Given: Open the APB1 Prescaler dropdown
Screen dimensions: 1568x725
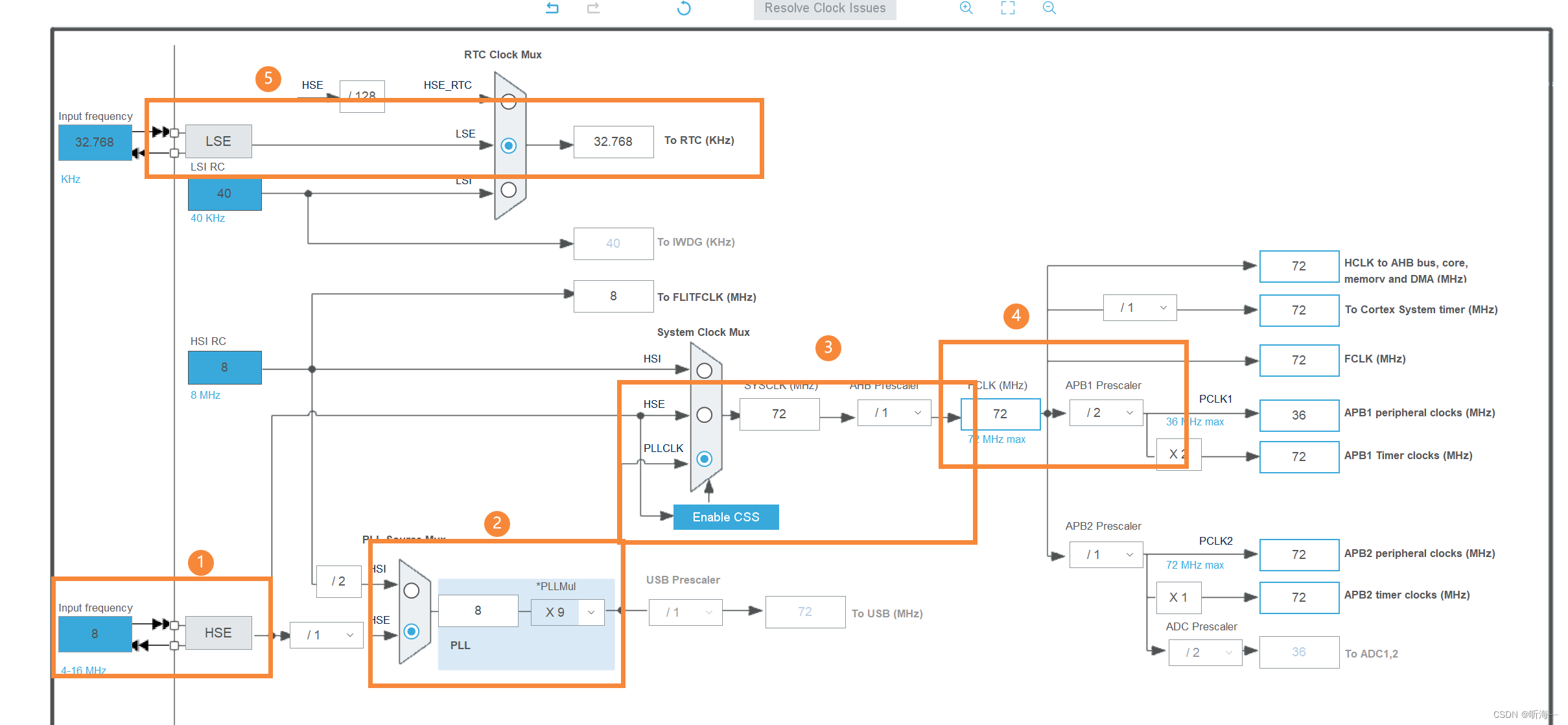Looking at the screenshot, I should [x=1106, y=413].
